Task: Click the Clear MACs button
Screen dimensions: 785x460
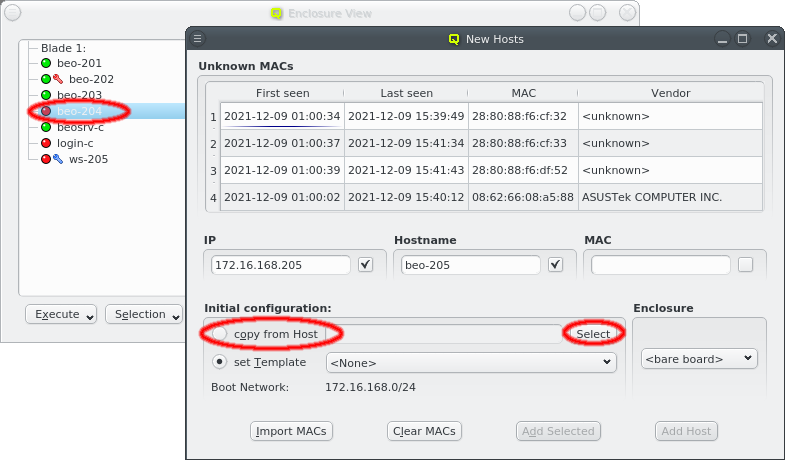Action: (x=424, y=431)
